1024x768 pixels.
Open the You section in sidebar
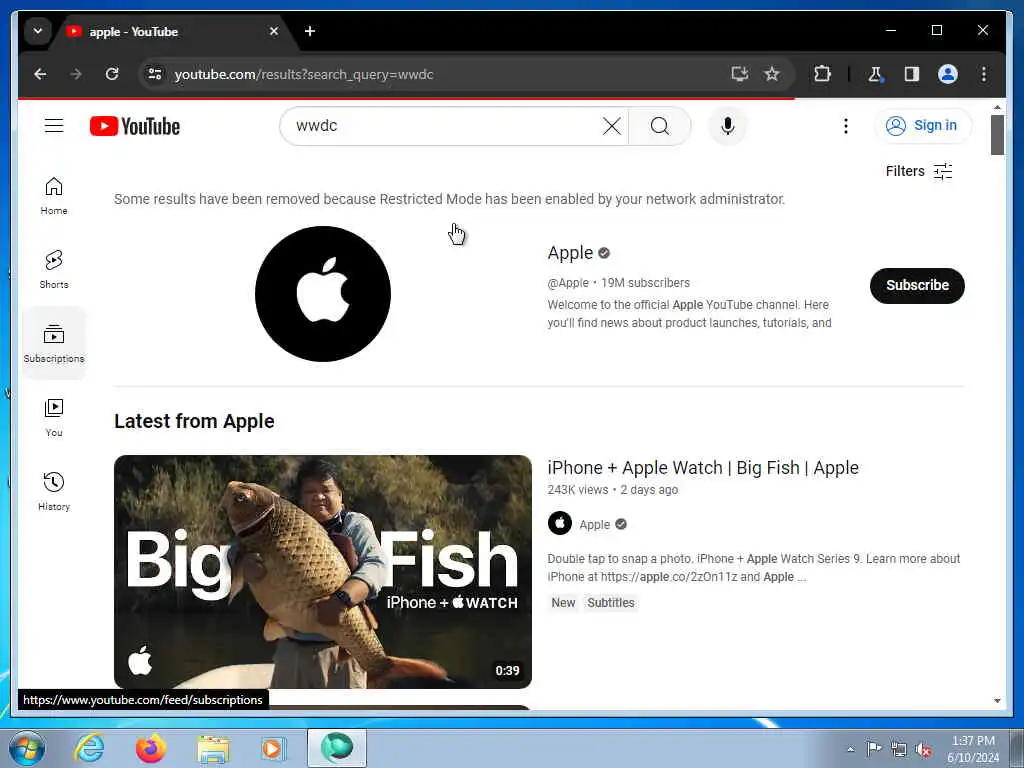(54, 417)
